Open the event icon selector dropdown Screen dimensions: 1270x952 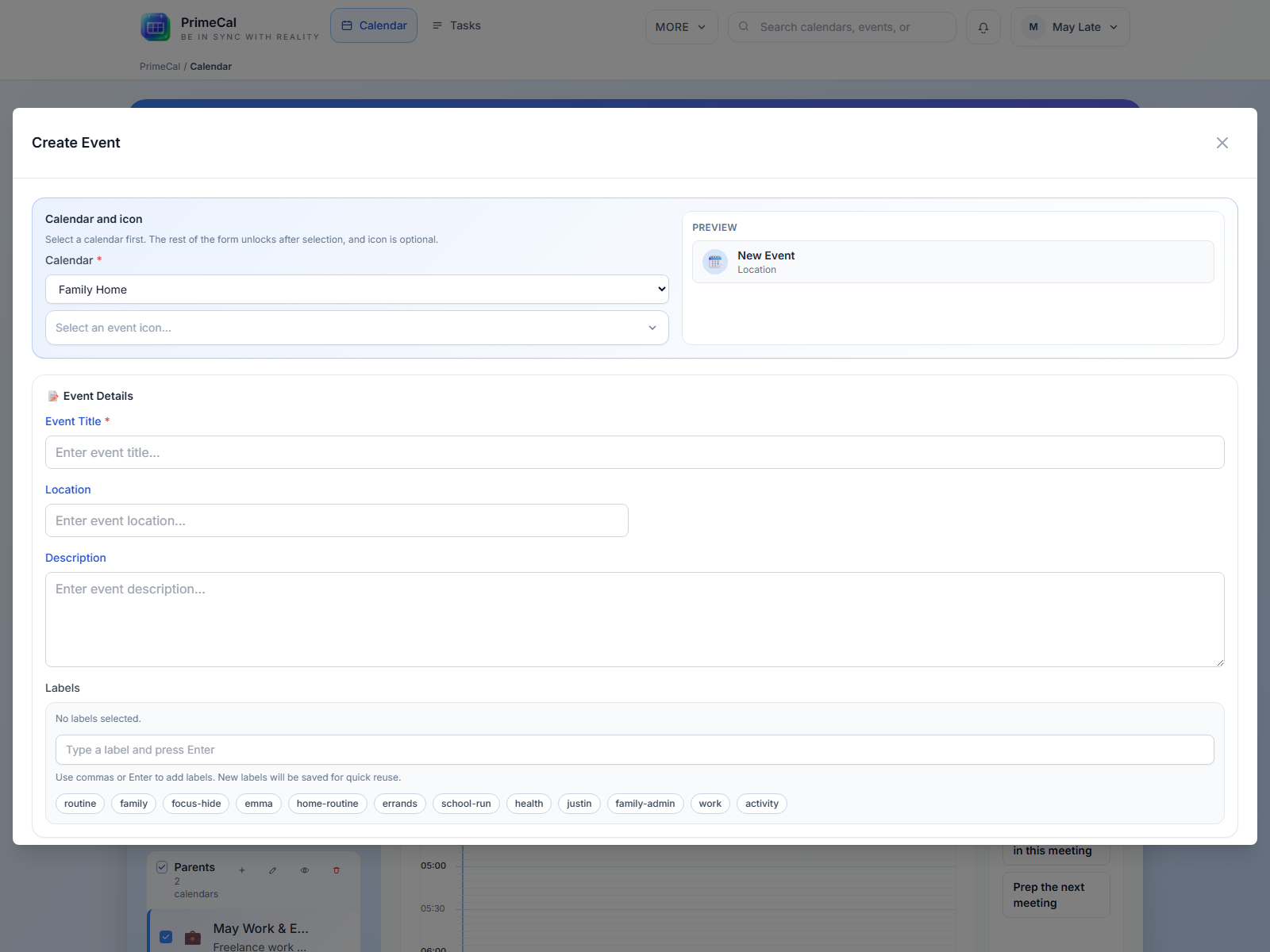(x=356, y=328)
